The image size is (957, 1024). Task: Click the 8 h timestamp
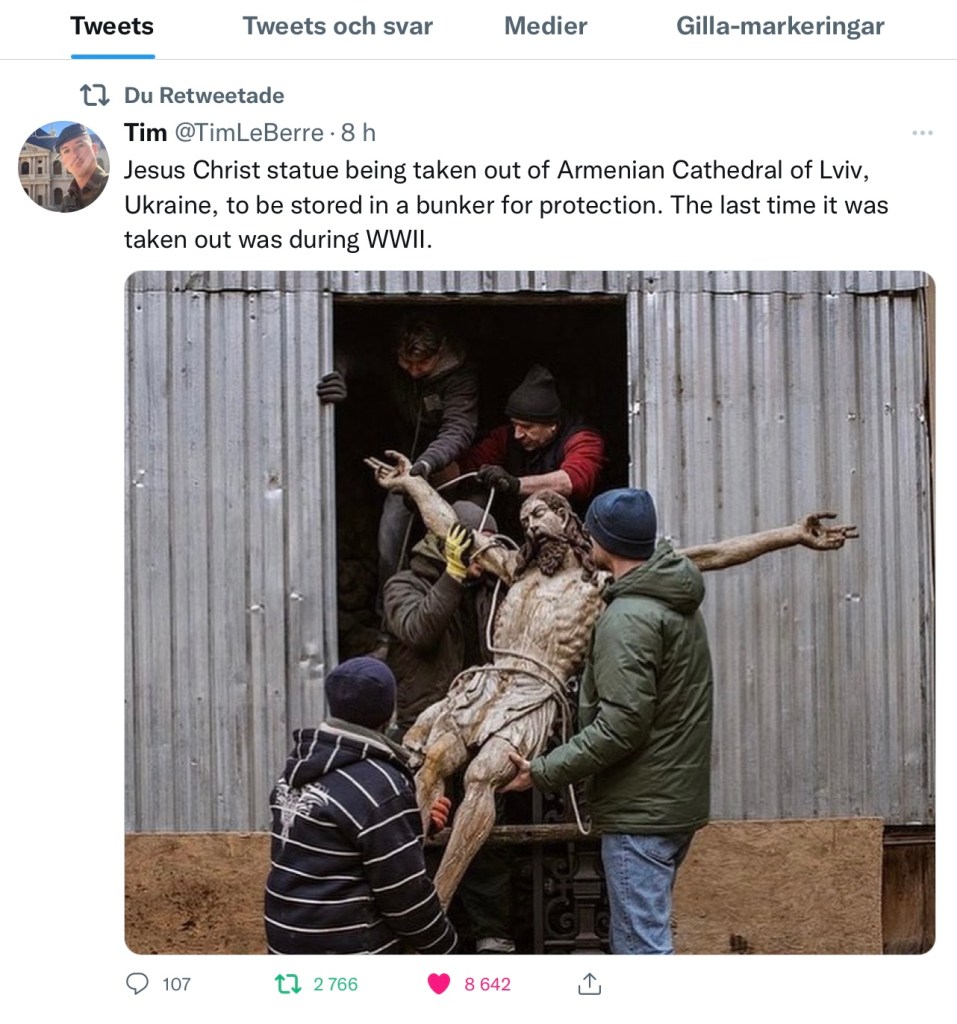358,133
